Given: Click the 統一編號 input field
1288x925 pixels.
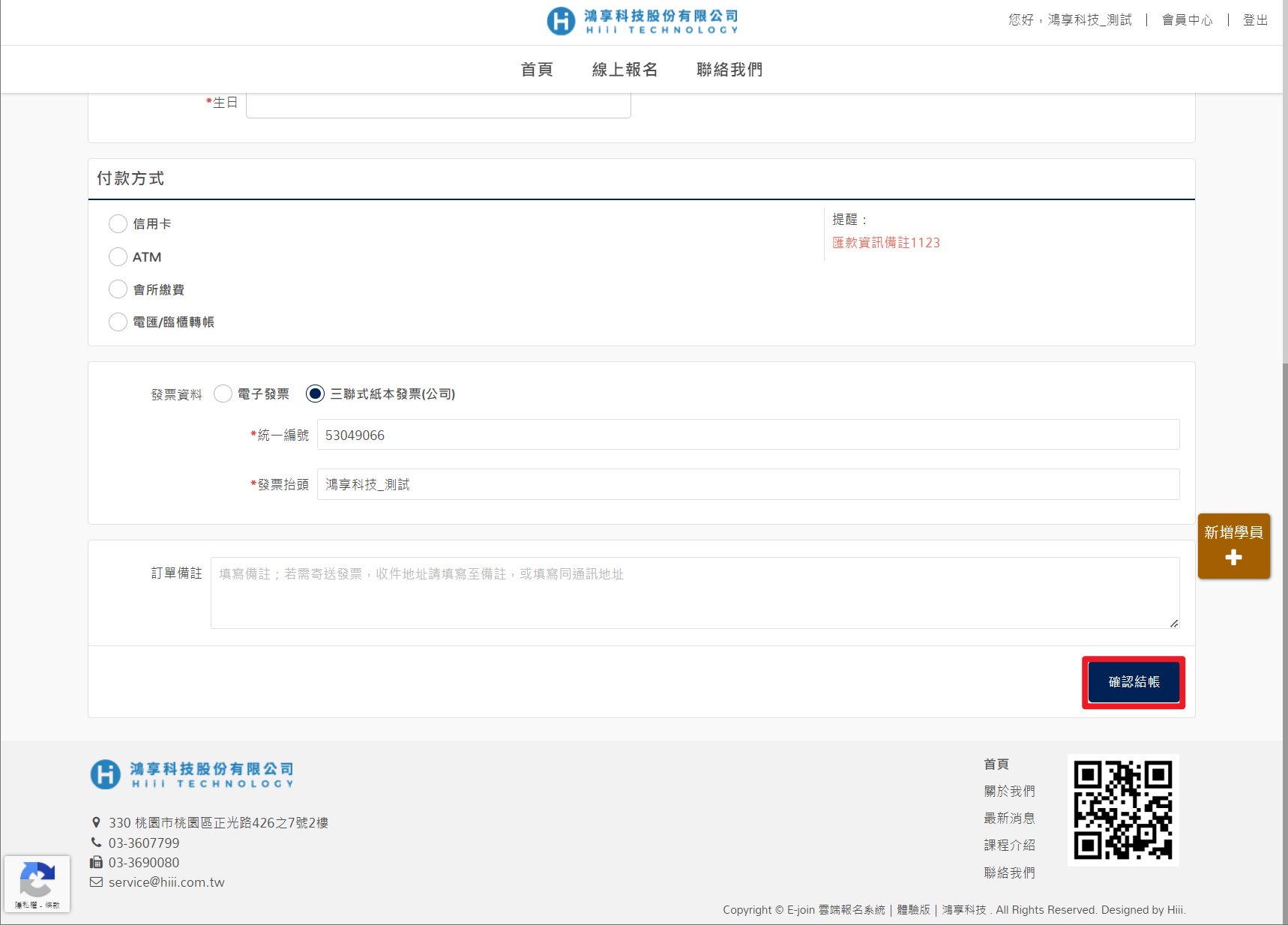Looking at the screenshot, I should click(747, 435).
